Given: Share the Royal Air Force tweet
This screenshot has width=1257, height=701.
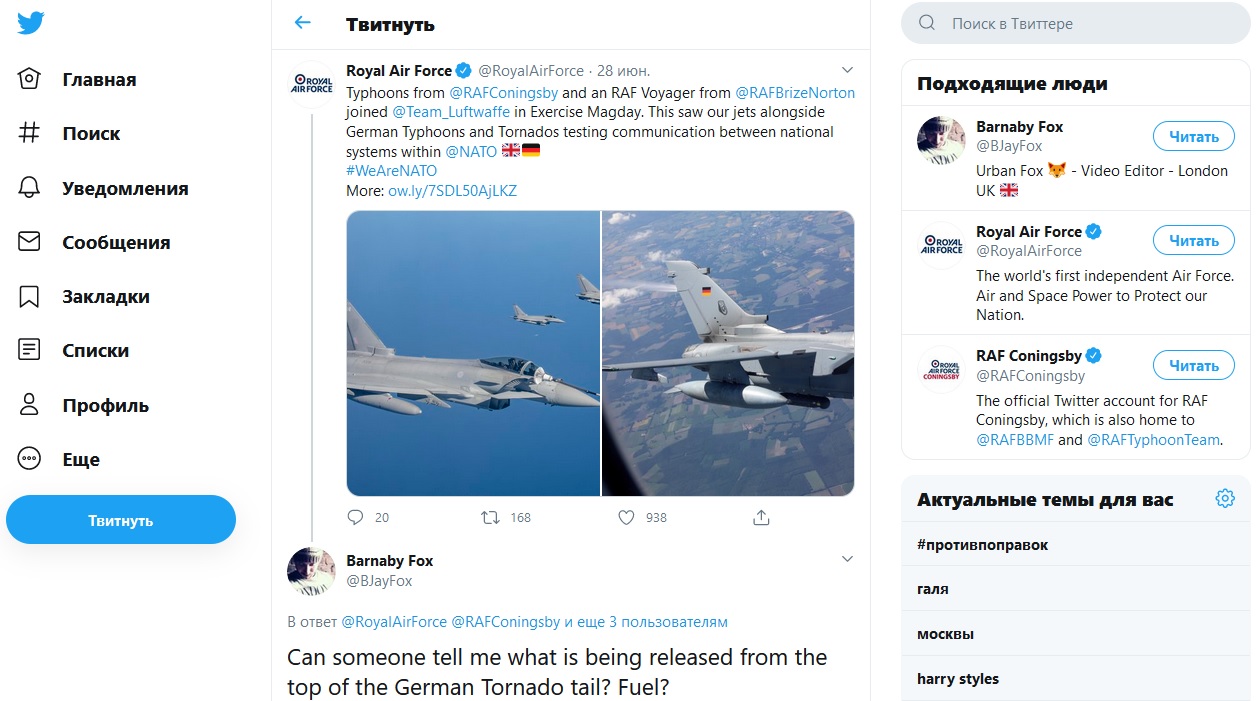Looking at the screenshot, I should pos(761,517).
